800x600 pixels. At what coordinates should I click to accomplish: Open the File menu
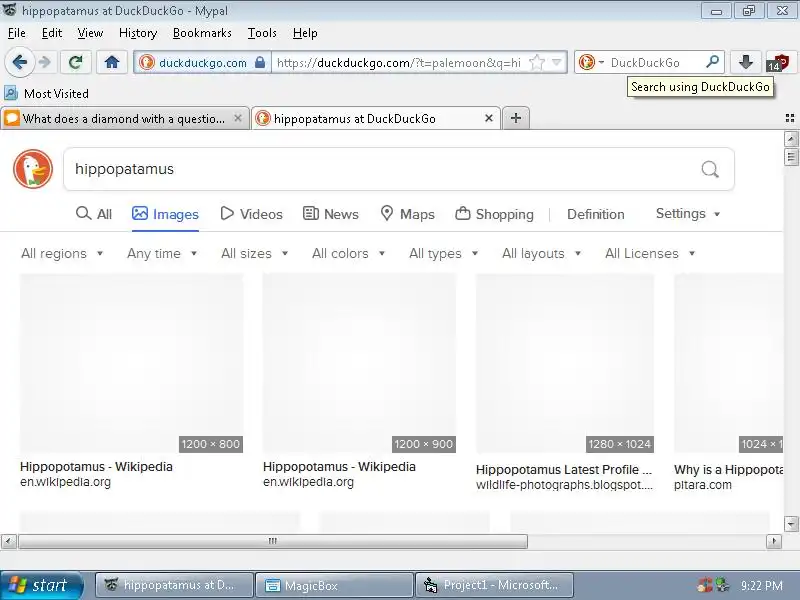pyautogui.click(x=17, y=33)
